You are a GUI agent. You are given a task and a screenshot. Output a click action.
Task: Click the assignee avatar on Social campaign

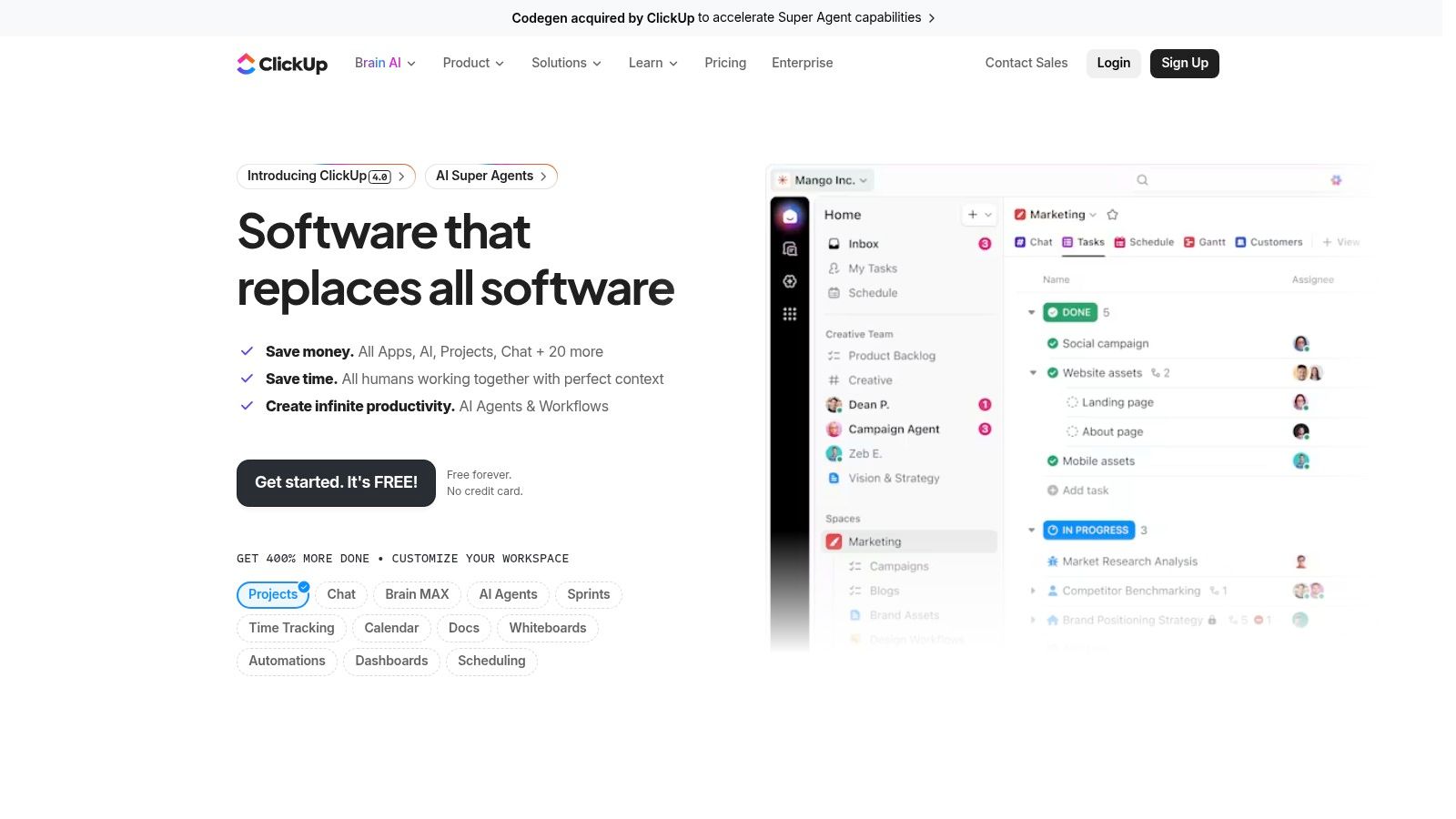point(1301,343)
